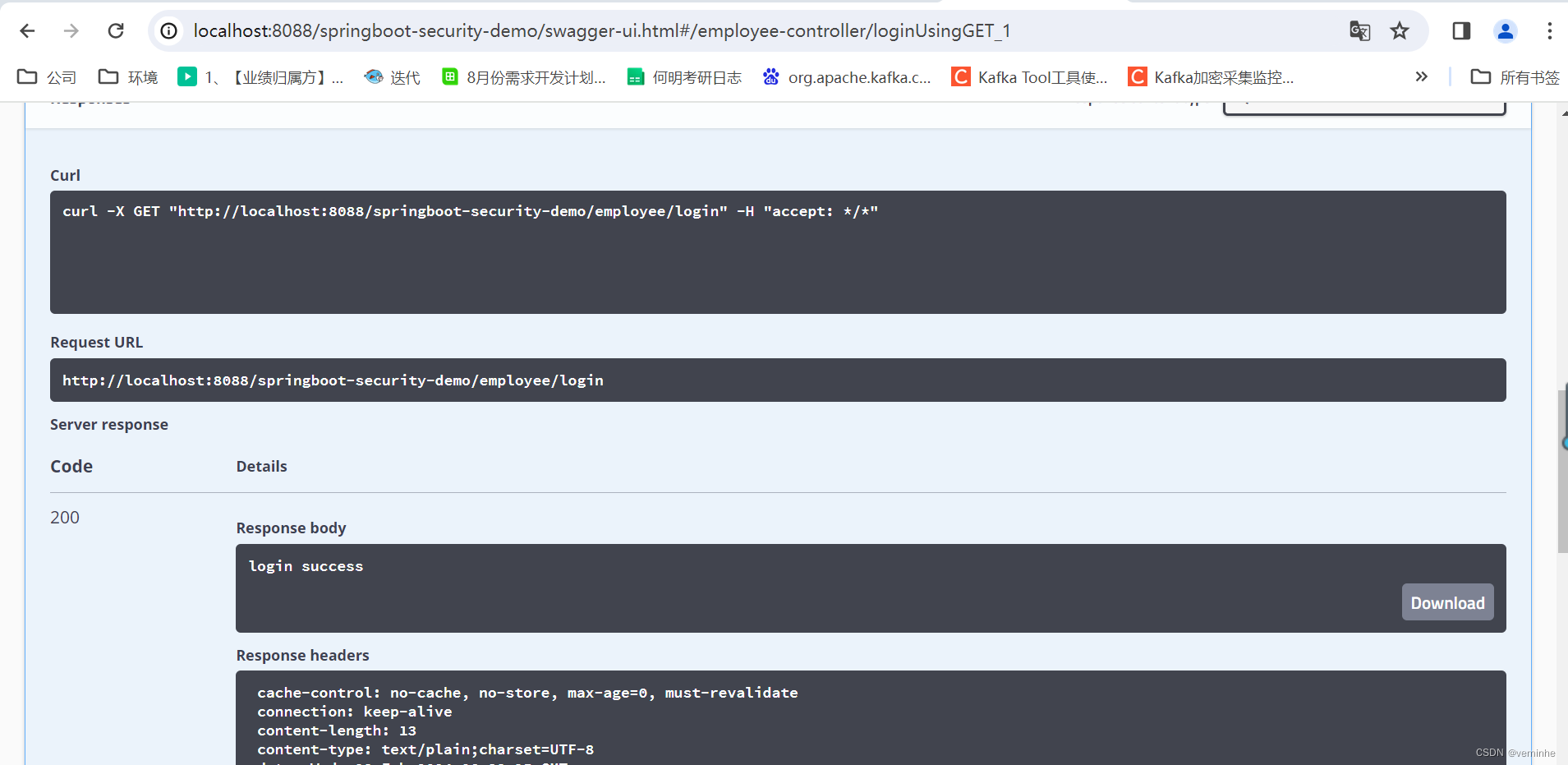1568x765 pixels.
Task: Click the red YouTube bookmark icon
Action: [187, 76]
